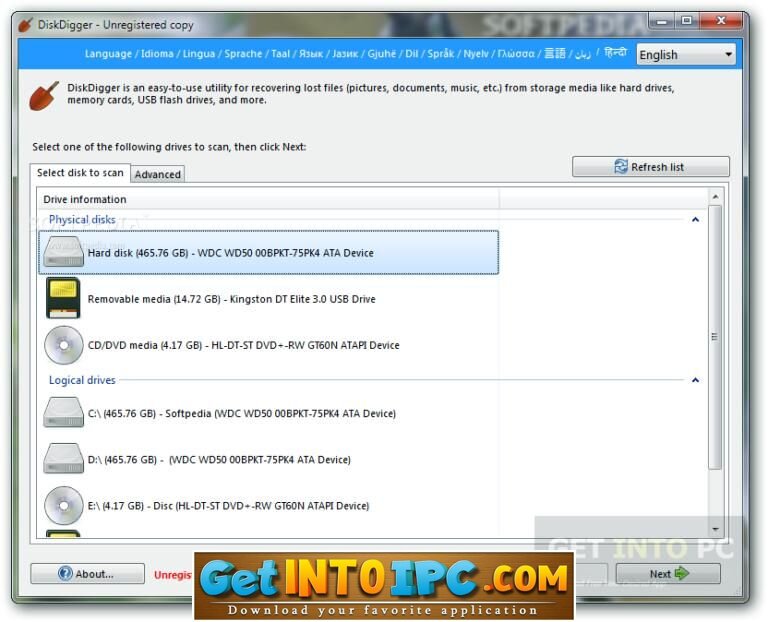Image resolution: width=768 pixels, height=622 pixels.
Task: Click the C:\ Softpedia drive icon
Action: pyautogui.click(x=63, y=412)
